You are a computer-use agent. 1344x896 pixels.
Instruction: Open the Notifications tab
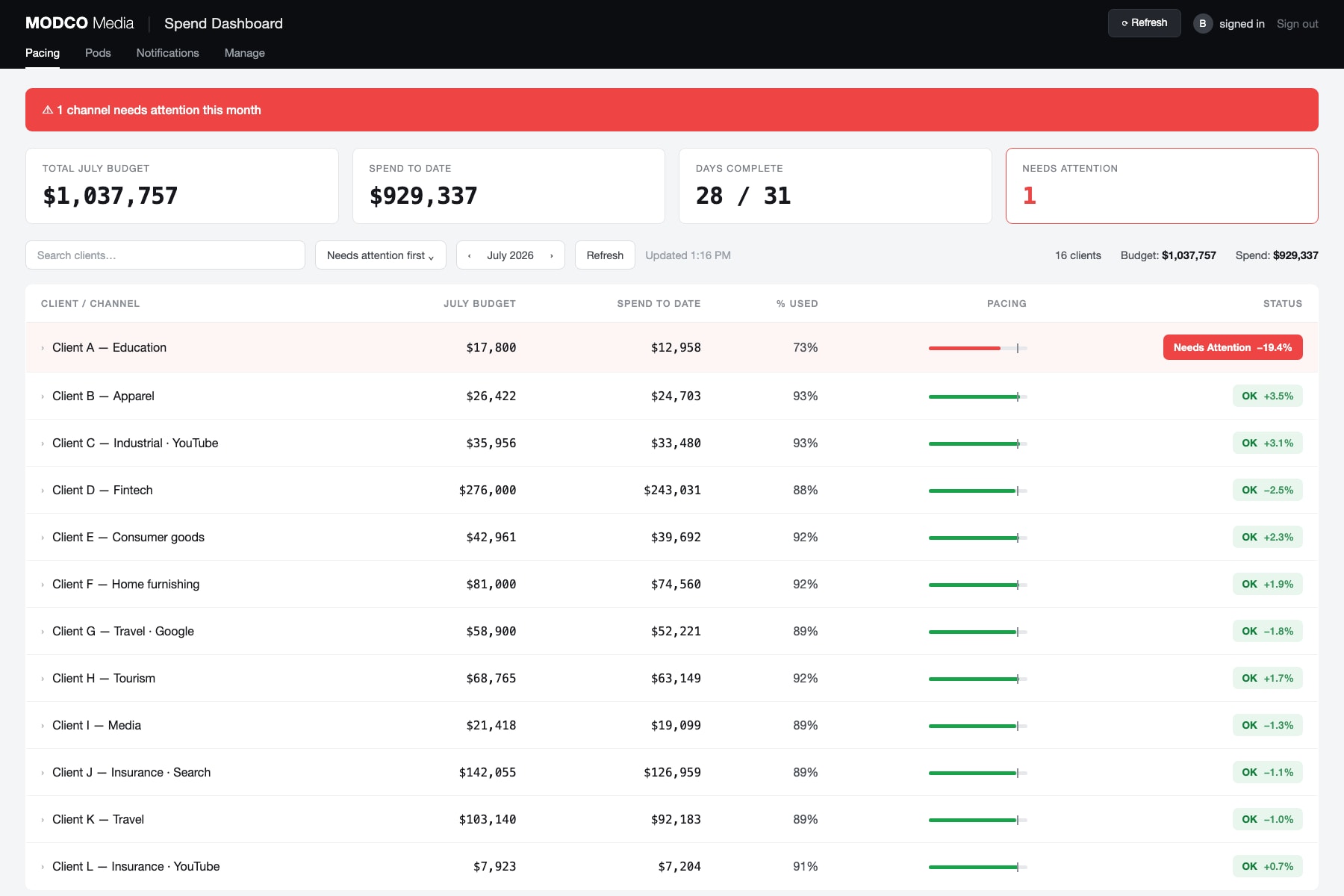click(x=167, y=53)
